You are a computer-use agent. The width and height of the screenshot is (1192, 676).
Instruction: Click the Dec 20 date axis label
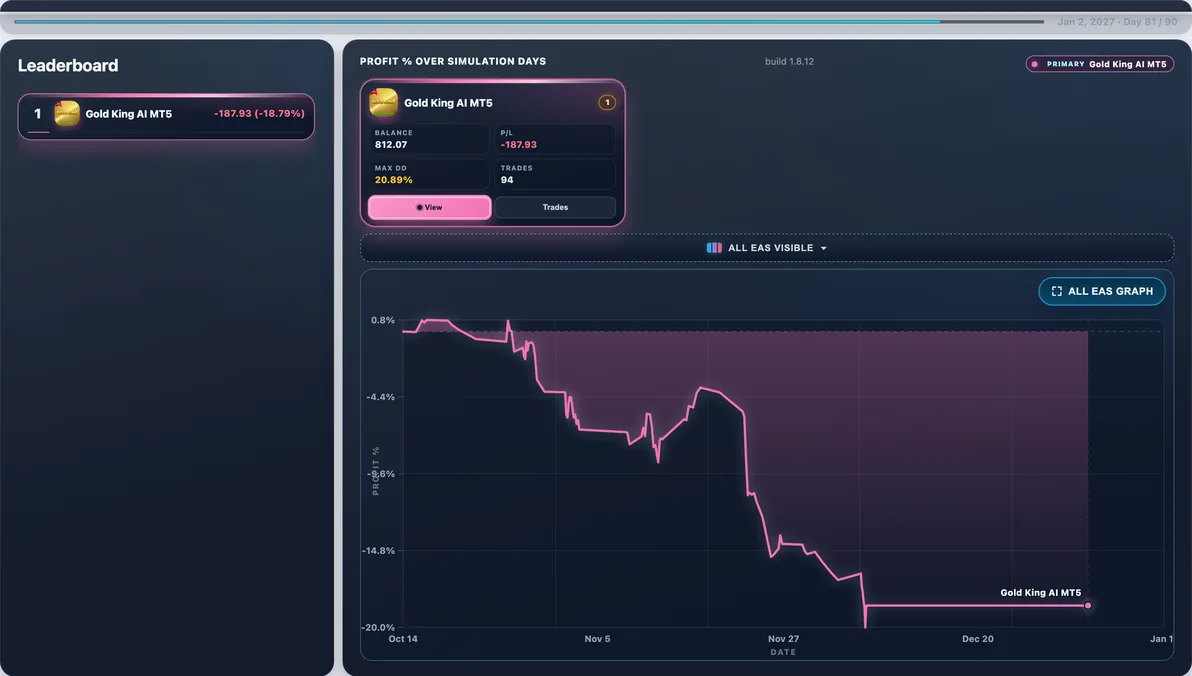point(978,639)
